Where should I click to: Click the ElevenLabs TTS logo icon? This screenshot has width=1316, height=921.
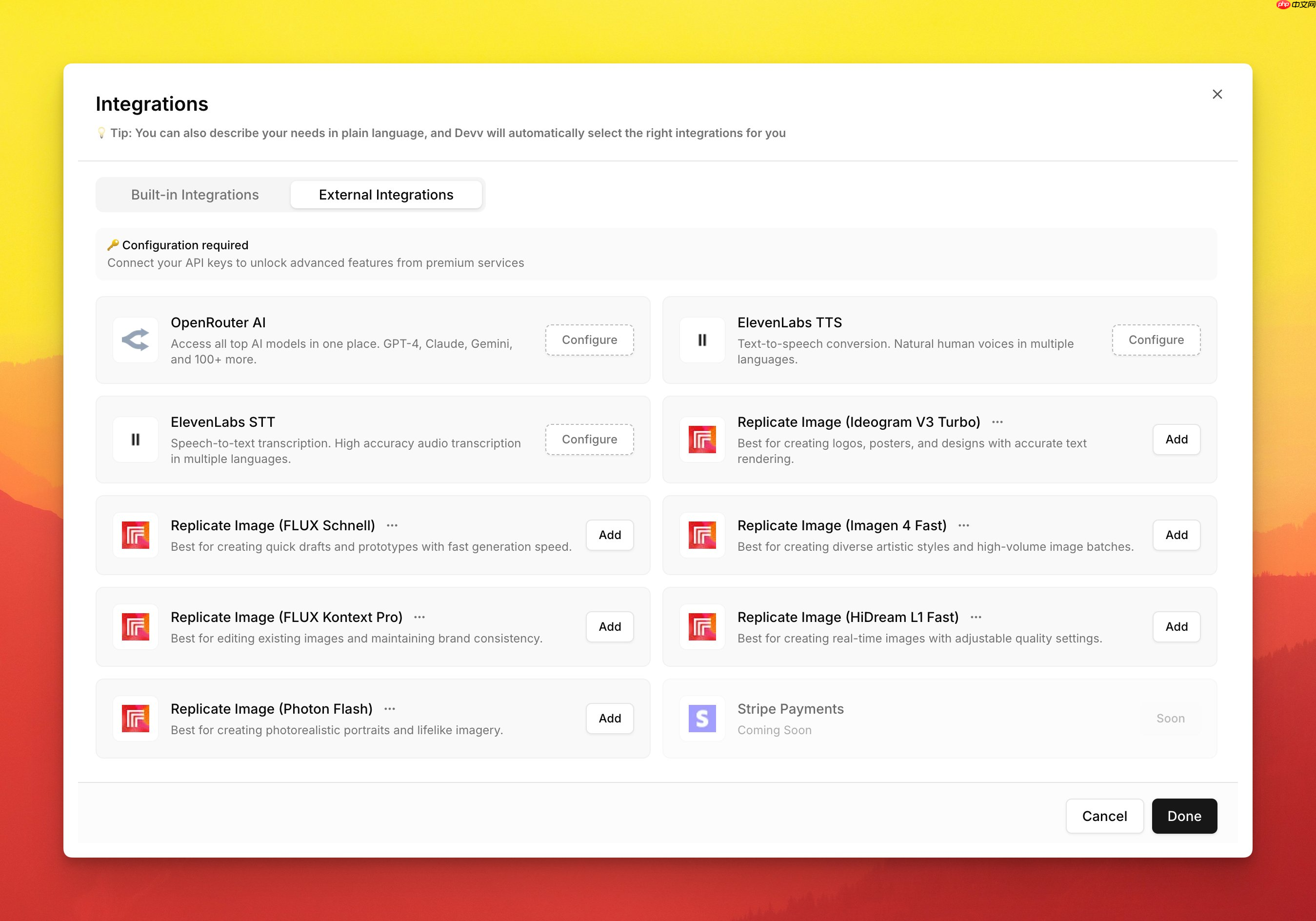tap(701, 340)
